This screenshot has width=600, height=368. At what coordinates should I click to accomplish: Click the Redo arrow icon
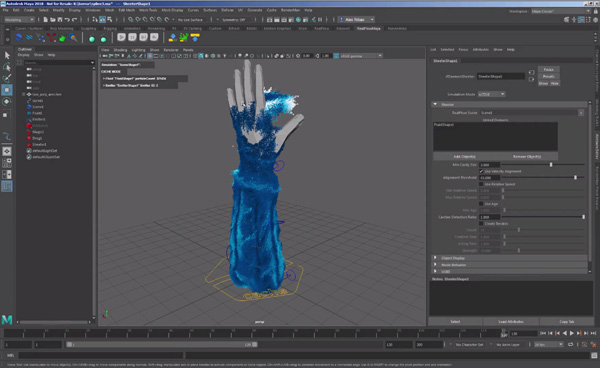(75, 20)
